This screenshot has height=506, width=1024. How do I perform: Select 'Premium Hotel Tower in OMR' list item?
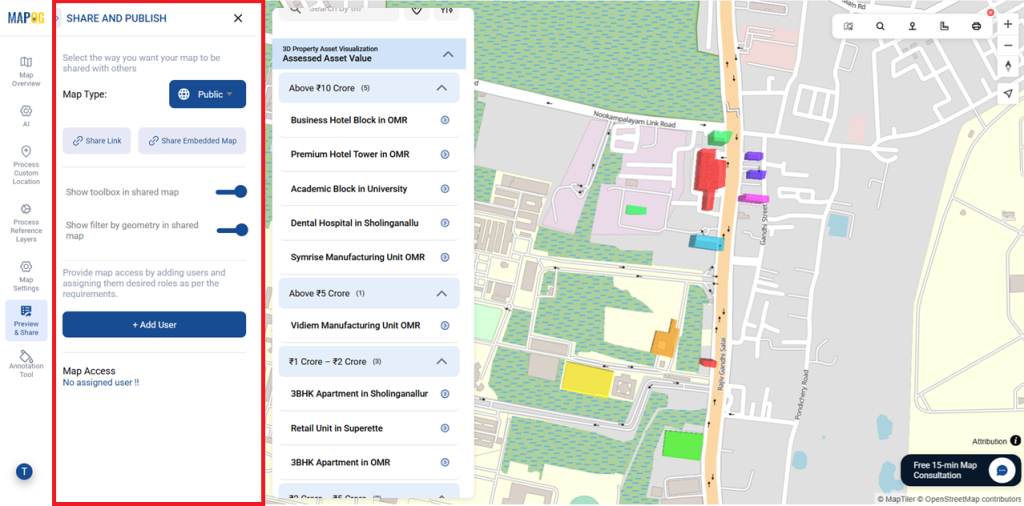pos(369,155)
